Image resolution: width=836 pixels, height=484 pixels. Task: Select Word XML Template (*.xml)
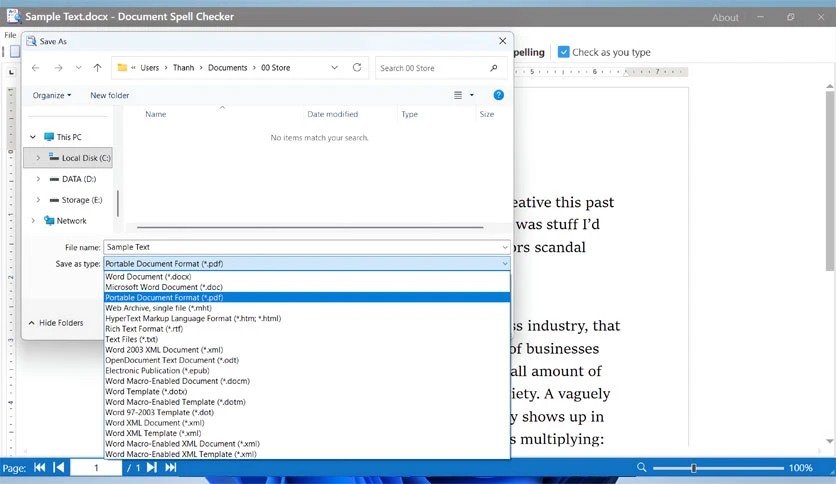point(307,433)
